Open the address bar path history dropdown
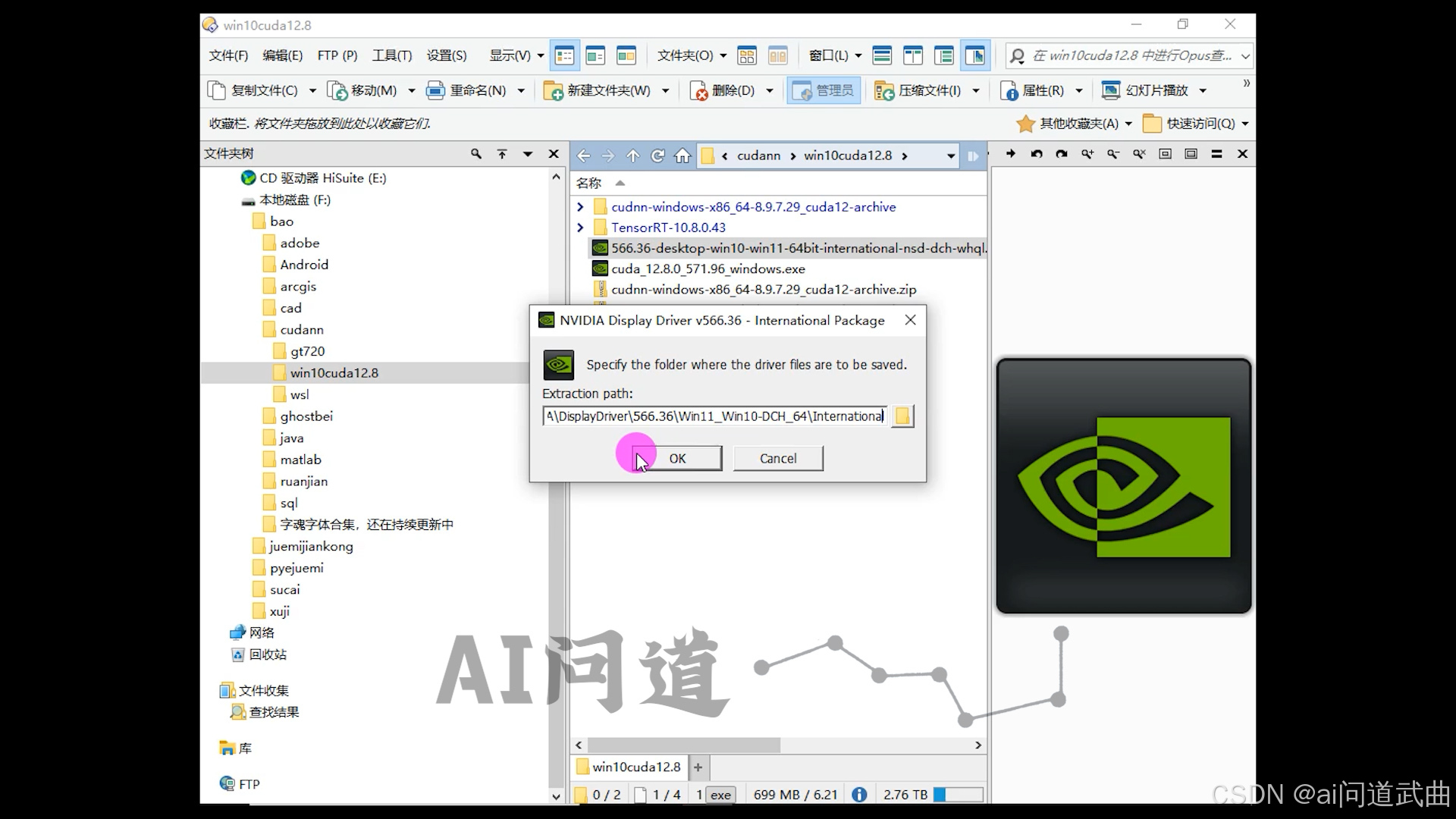The height and width of the screenshot is (819, 1456). click(950, 155)
